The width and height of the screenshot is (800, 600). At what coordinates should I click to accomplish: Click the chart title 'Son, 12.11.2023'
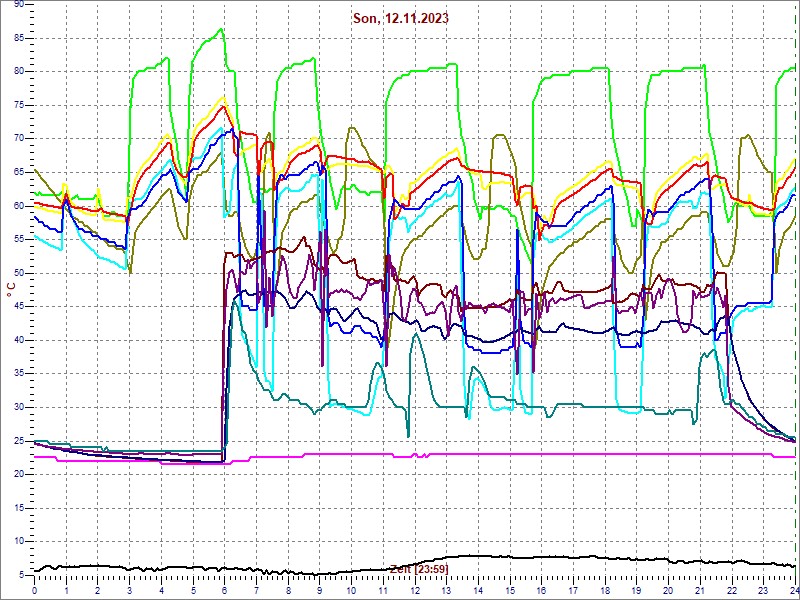tap(401, 18)
